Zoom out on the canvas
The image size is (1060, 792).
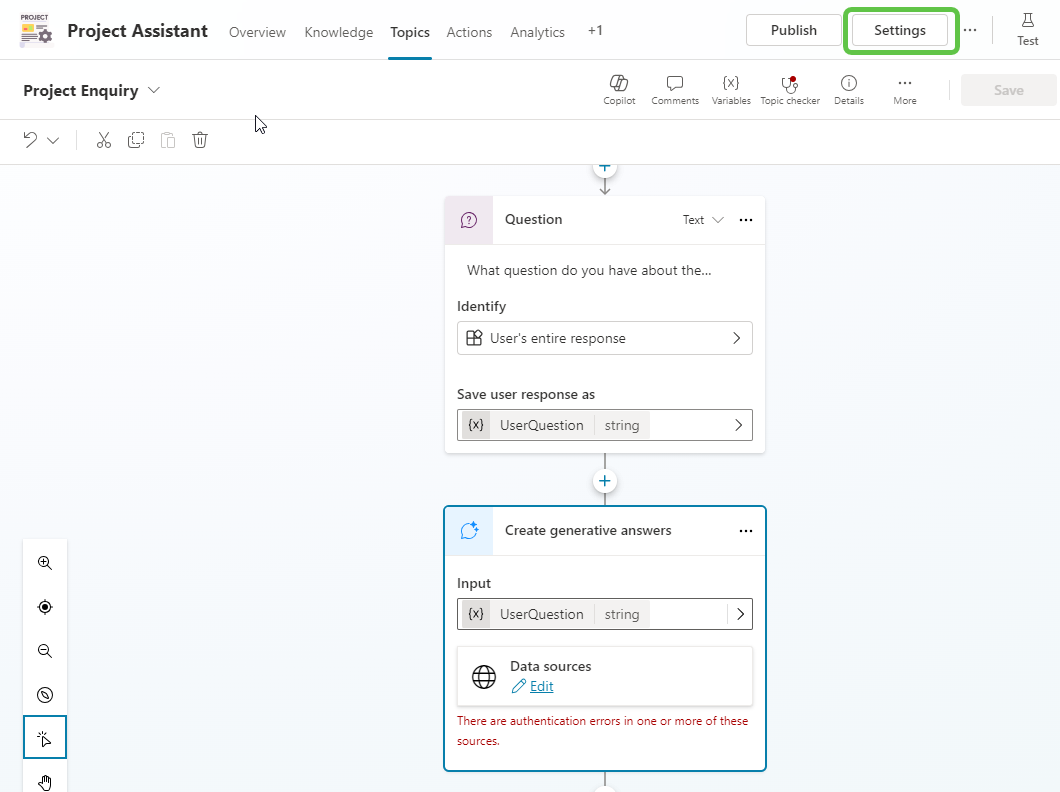tap(45, 651)
